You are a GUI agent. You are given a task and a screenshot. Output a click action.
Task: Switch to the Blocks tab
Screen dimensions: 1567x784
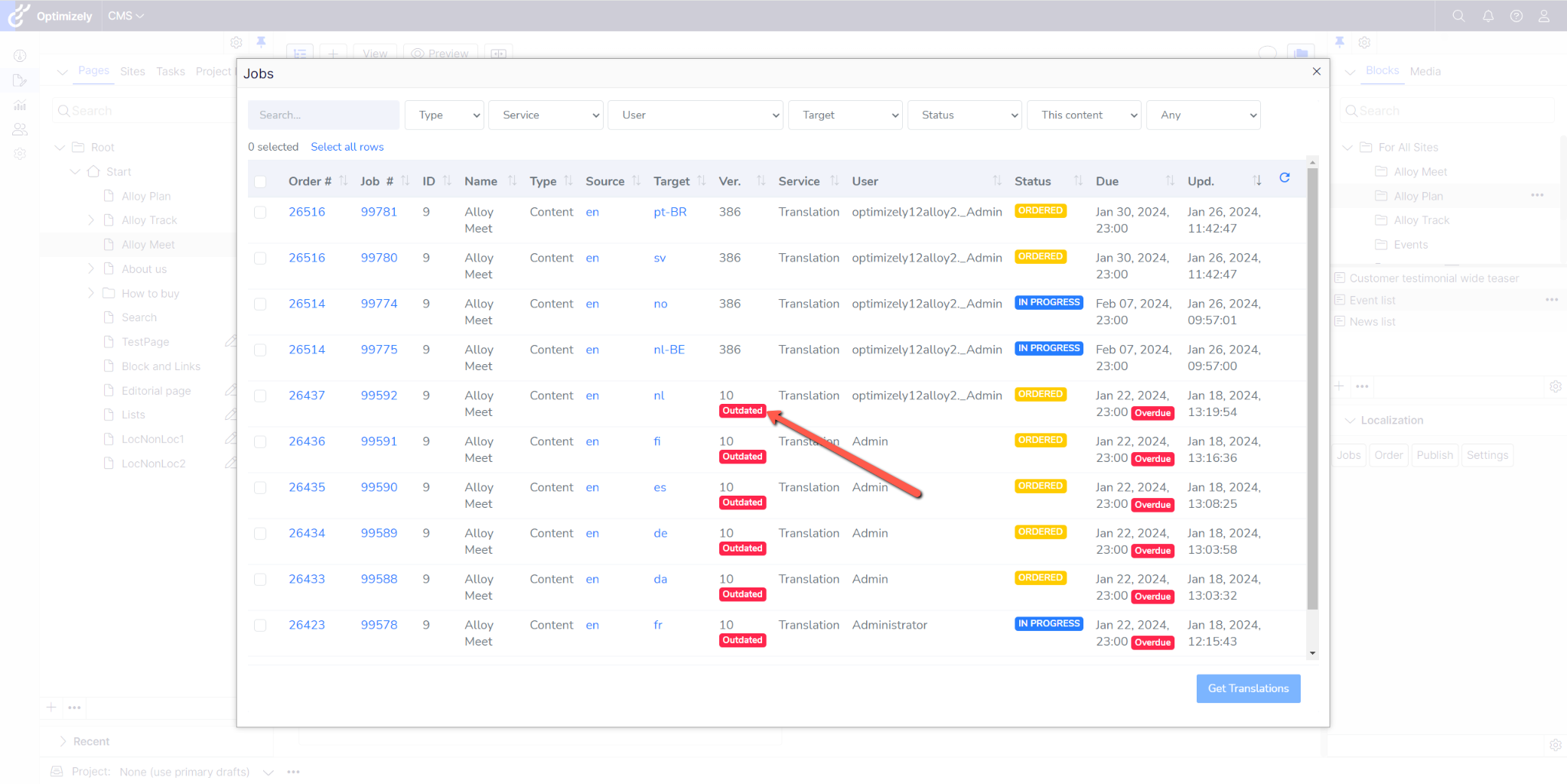[x=1382, y=70]
